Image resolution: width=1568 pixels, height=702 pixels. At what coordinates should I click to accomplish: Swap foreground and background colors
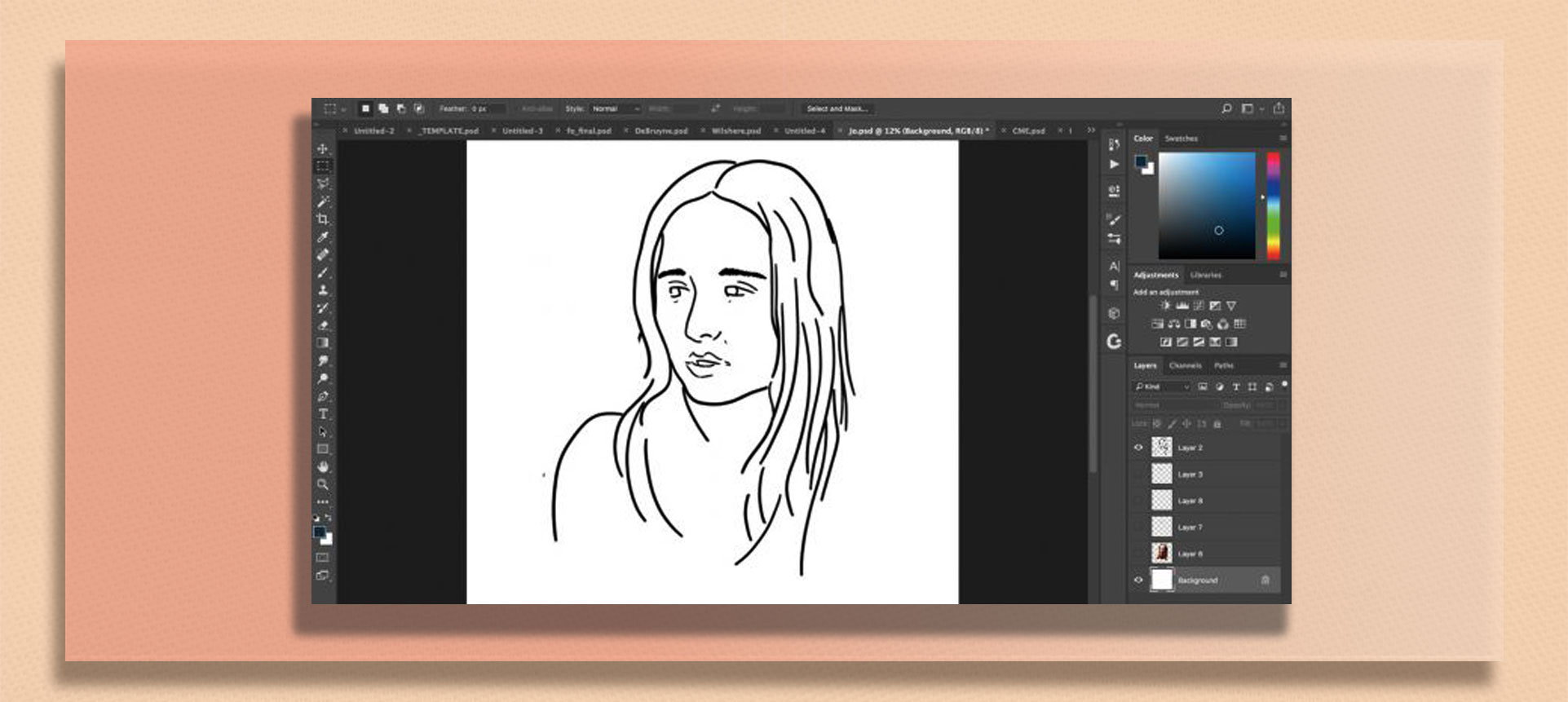coord(329,518)
